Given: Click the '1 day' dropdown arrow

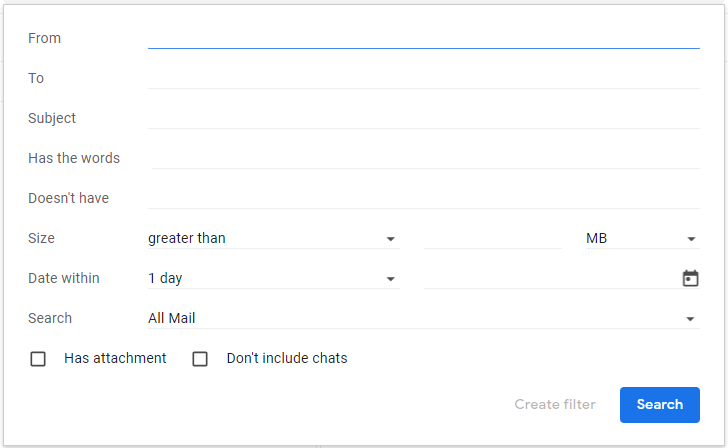Looking at the screenshot, I should (x=391, y=279).
